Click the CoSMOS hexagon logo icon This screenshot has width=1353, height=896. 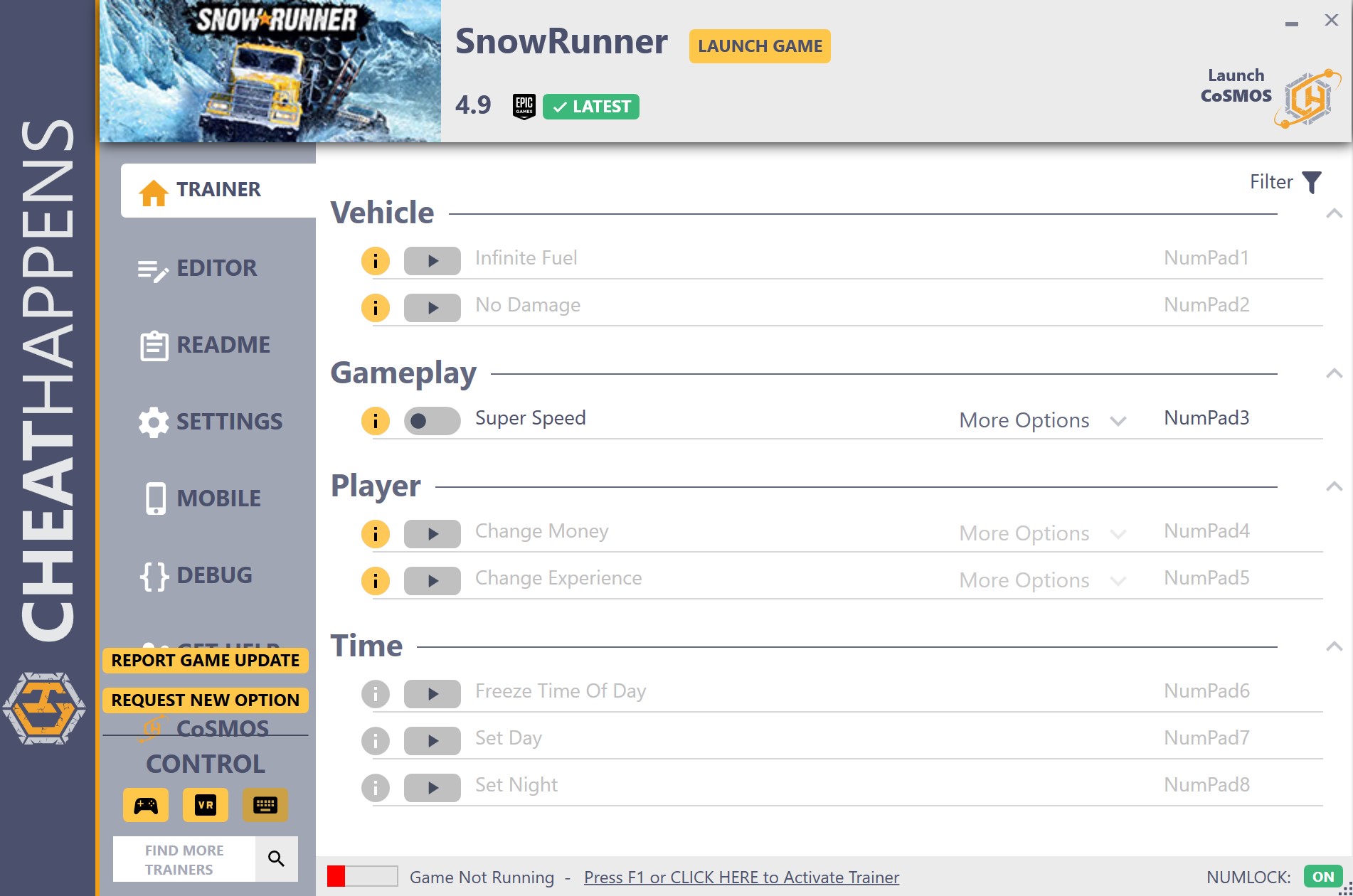[x=1307, y=98]
